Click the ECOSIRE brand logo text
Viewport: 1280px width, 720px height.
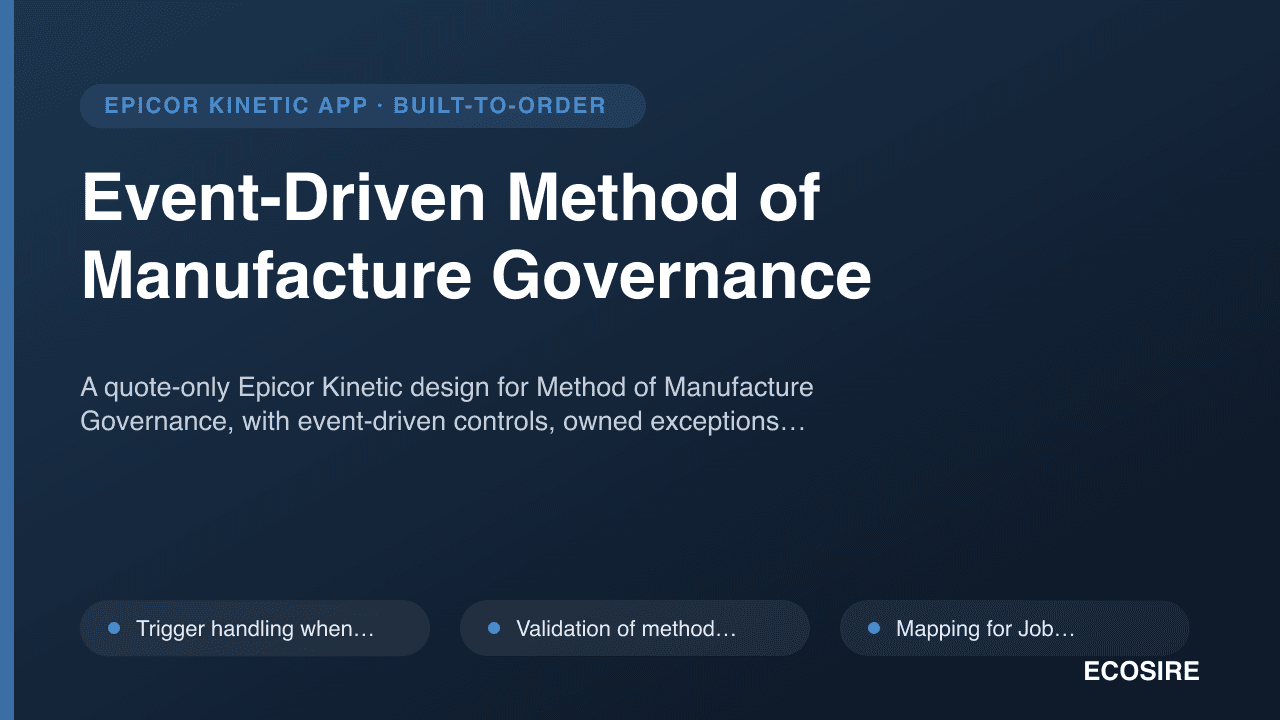[1141, 672]
